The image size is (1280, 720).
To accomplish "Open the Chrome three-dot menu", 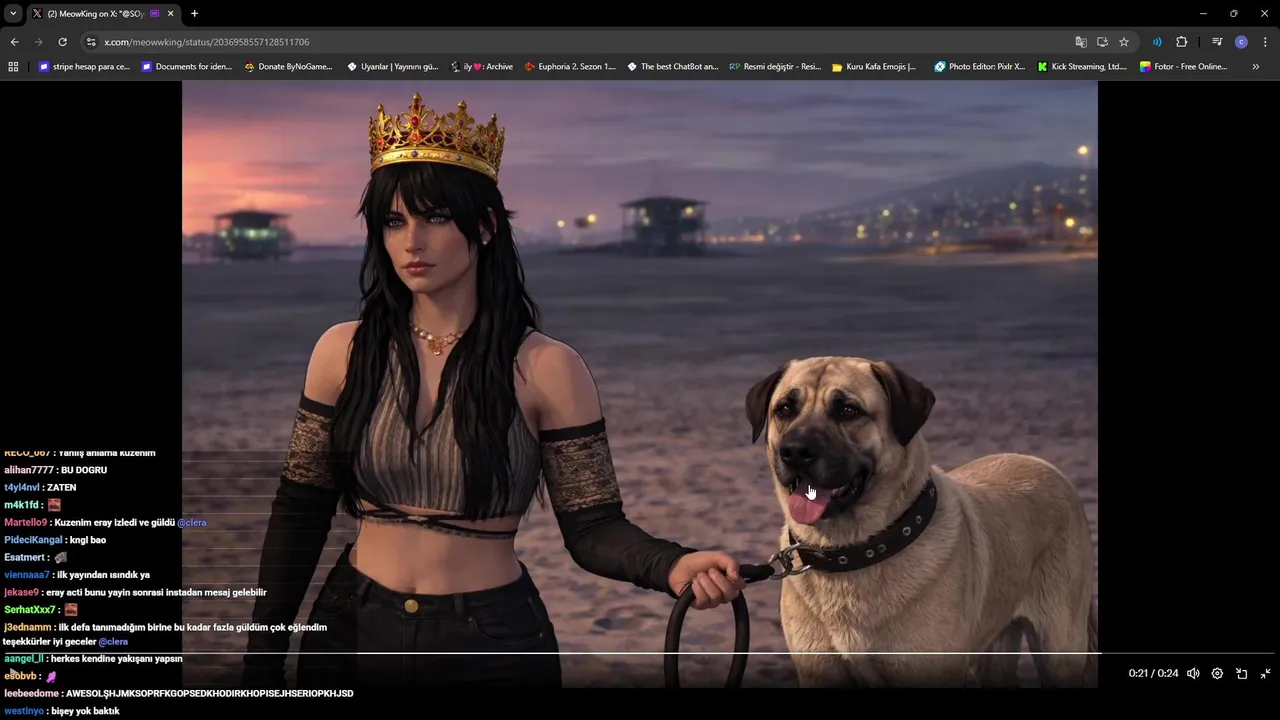I will click(x=1265, y=42).
